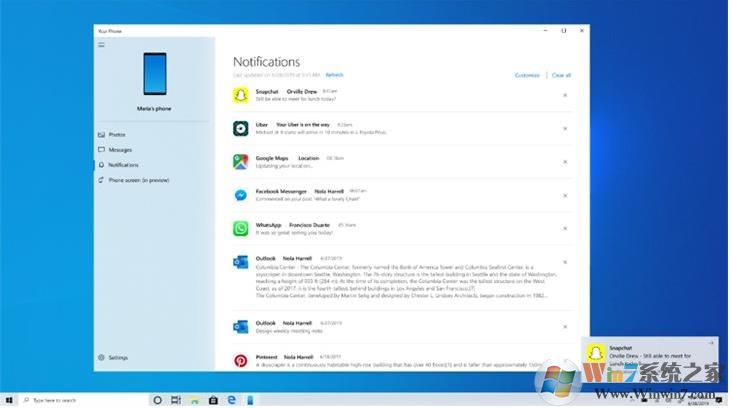Screen dimensions: 732x408
Task: Dismiss the Facebook Messenger notification
Action: point(565,196)
